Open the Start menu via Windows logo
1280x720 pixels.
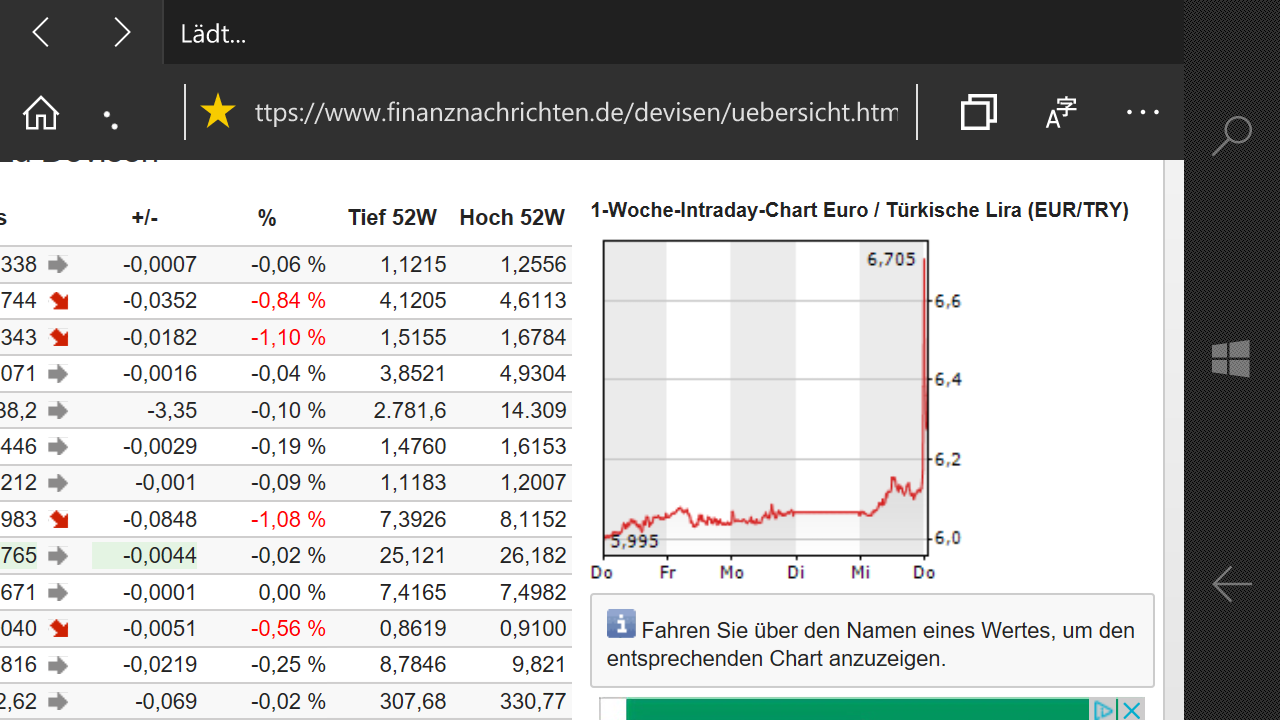tap(1231, 359)
